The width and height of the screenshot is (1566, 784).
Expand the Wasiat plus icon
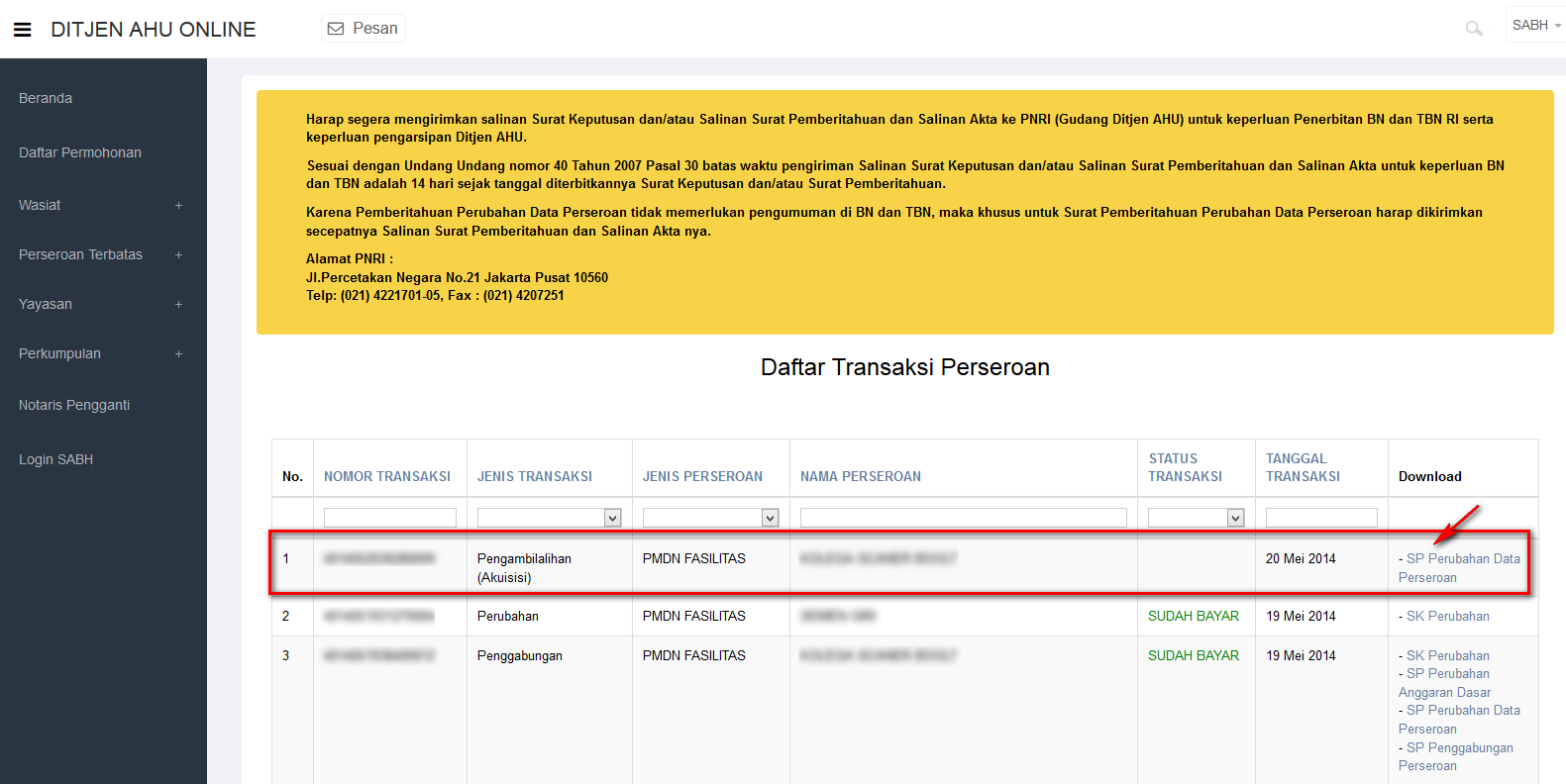coord(178,206)
